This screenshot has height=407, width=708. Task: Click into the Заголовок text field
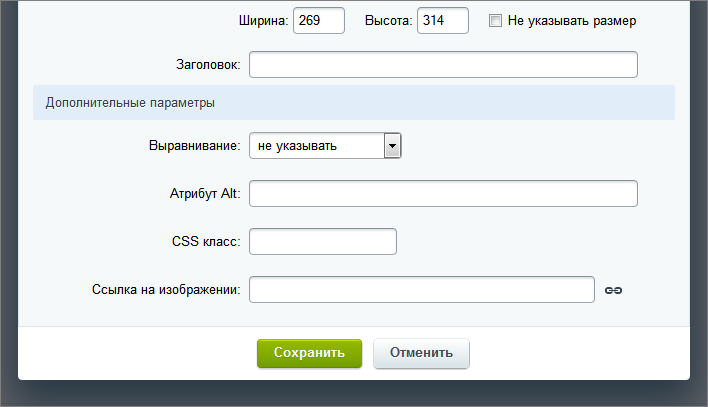[443, 65]
